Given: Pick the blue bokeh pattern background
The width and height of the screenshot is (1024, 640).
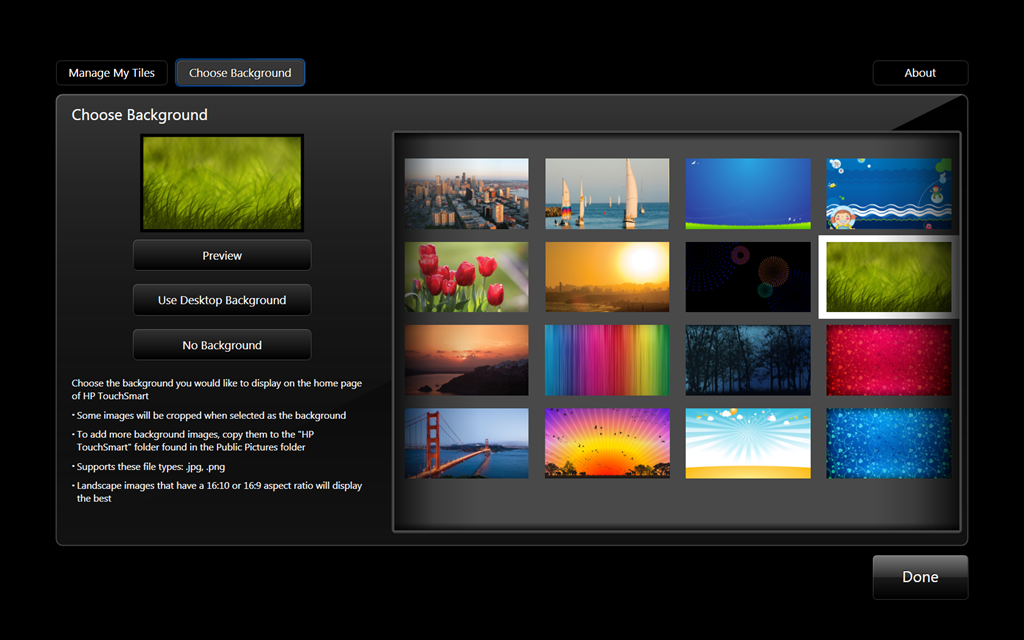Looking at the screenshot, I should tap(888, 443).
